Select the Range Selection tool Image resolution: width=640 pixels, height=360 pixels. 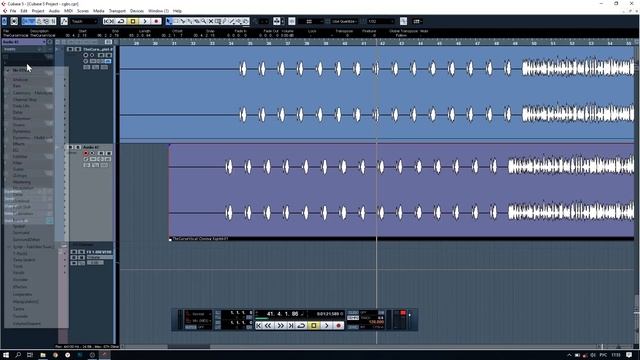(176, 21)
